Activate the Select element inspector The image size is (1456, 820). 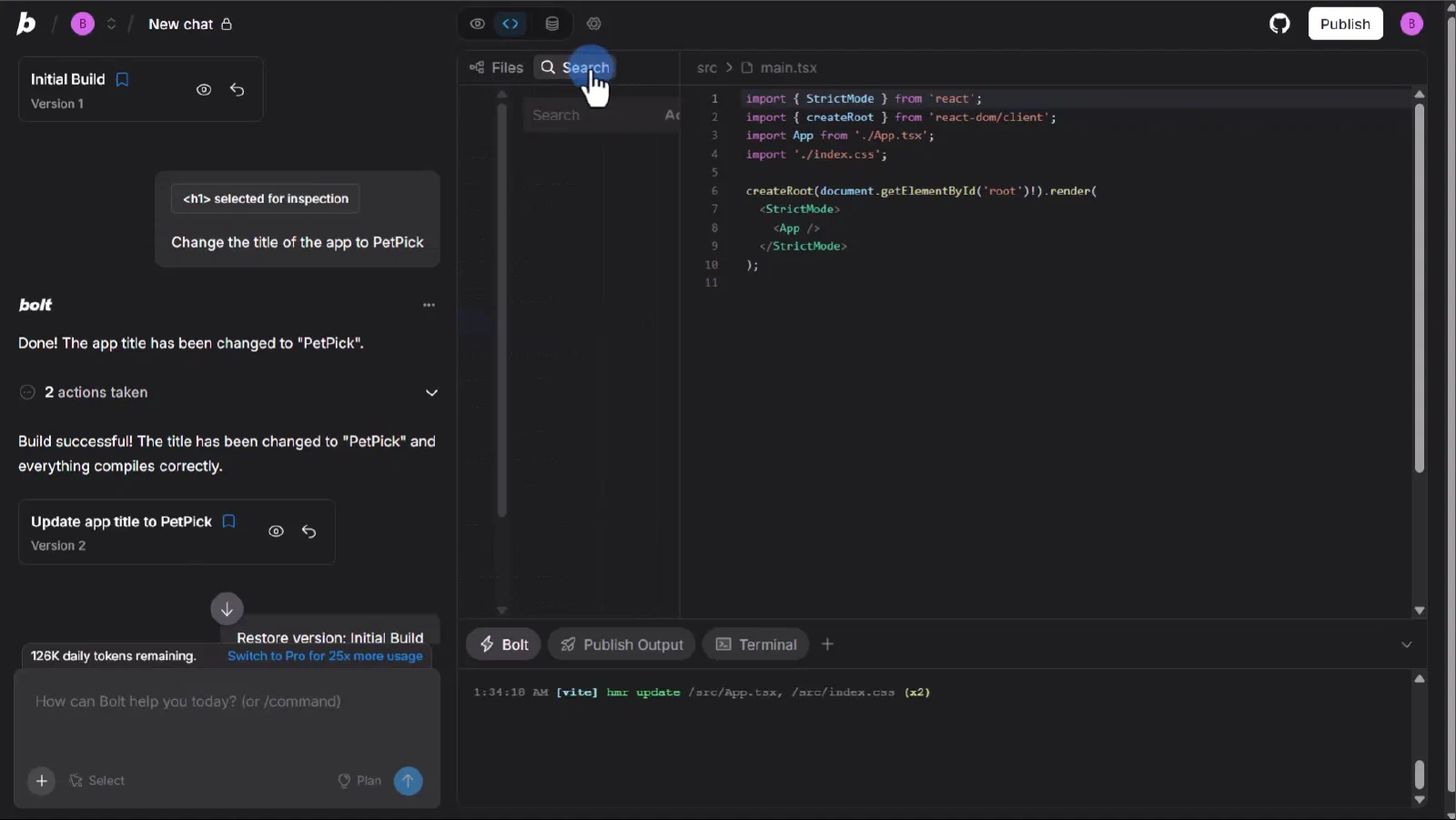pyautogui.click(x=97, y=781)
